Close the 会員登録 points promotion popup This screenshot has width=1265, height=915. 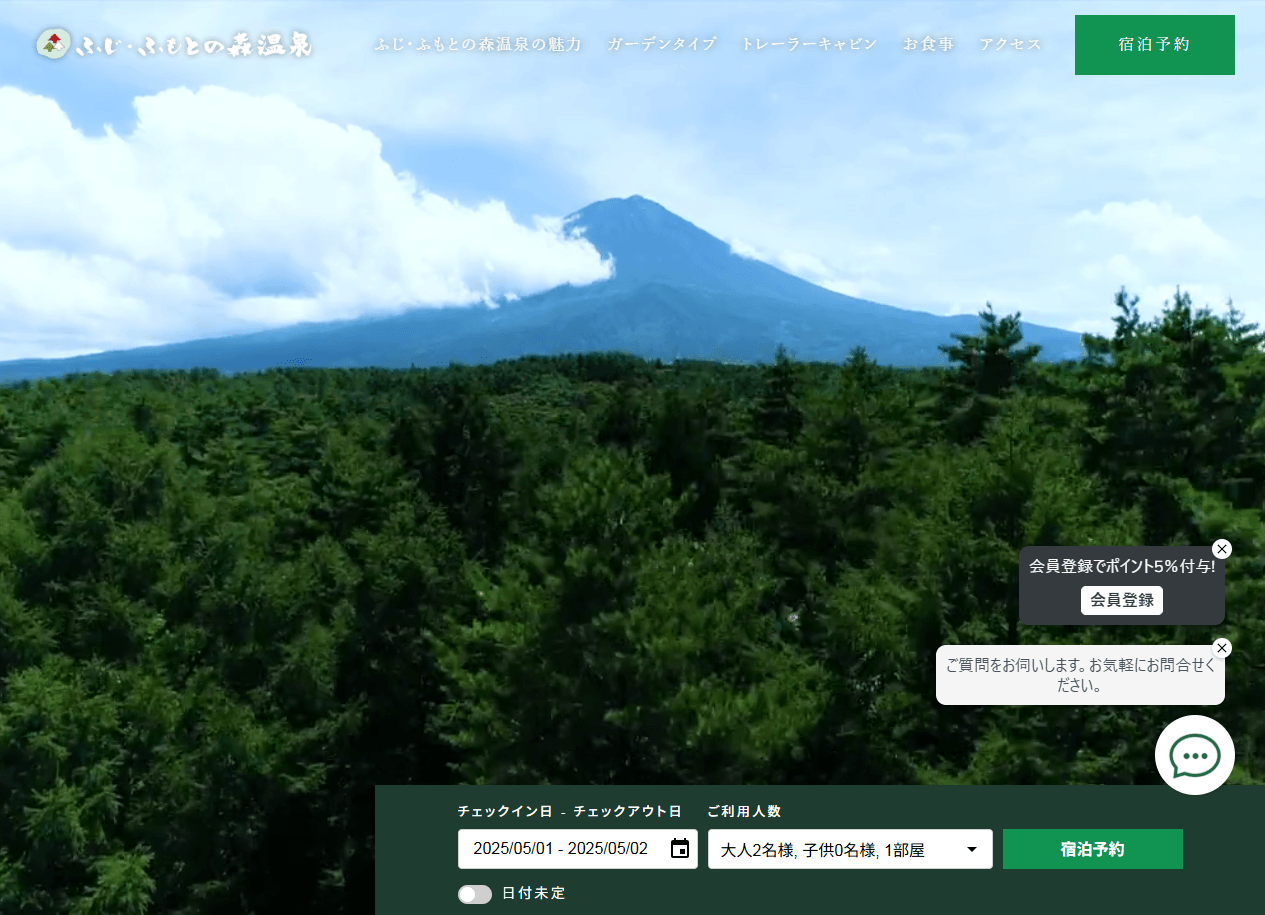tap(1221, 549)
